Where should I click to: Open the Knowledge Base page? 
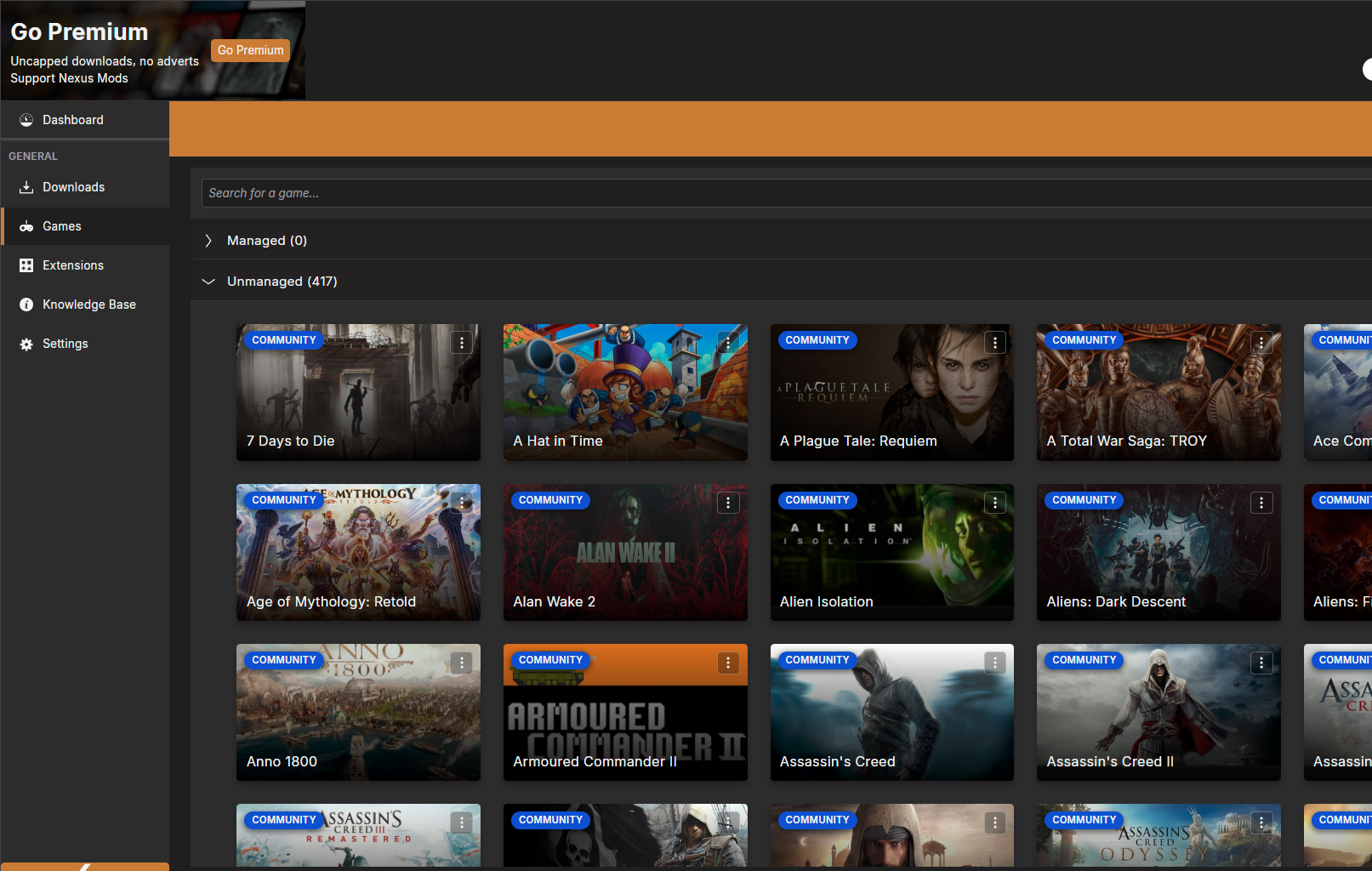(x=85, y=305)
